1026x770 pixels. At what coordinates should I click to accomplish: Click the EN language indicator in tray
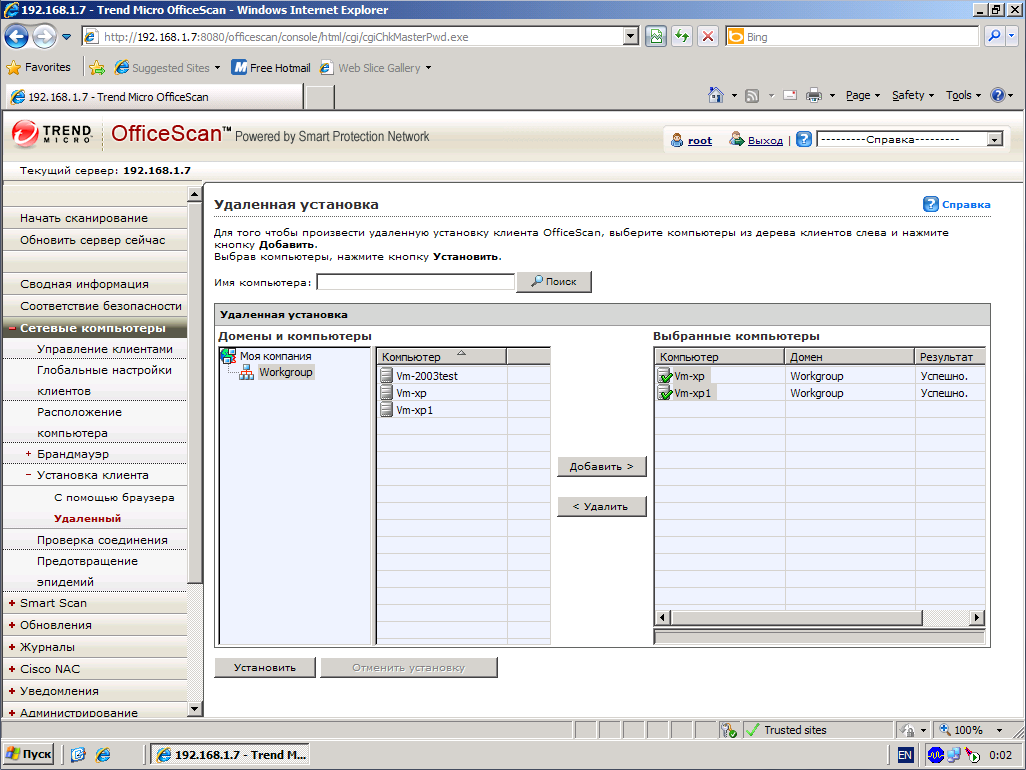(905, 755)
